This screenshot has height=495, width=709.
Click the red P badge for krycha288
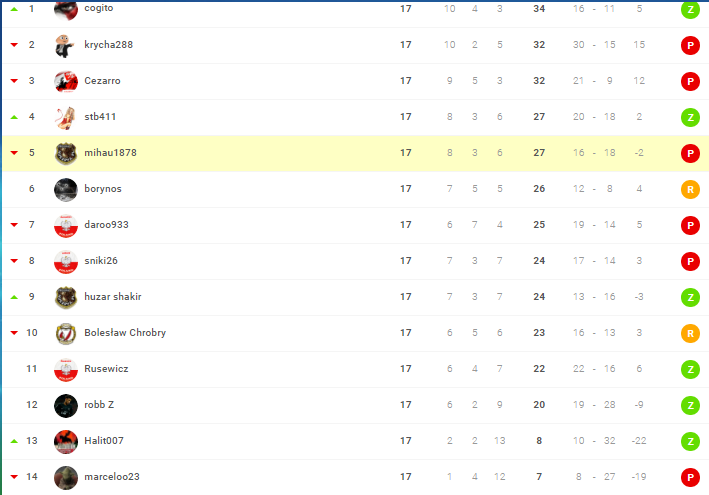click(690, 45)
